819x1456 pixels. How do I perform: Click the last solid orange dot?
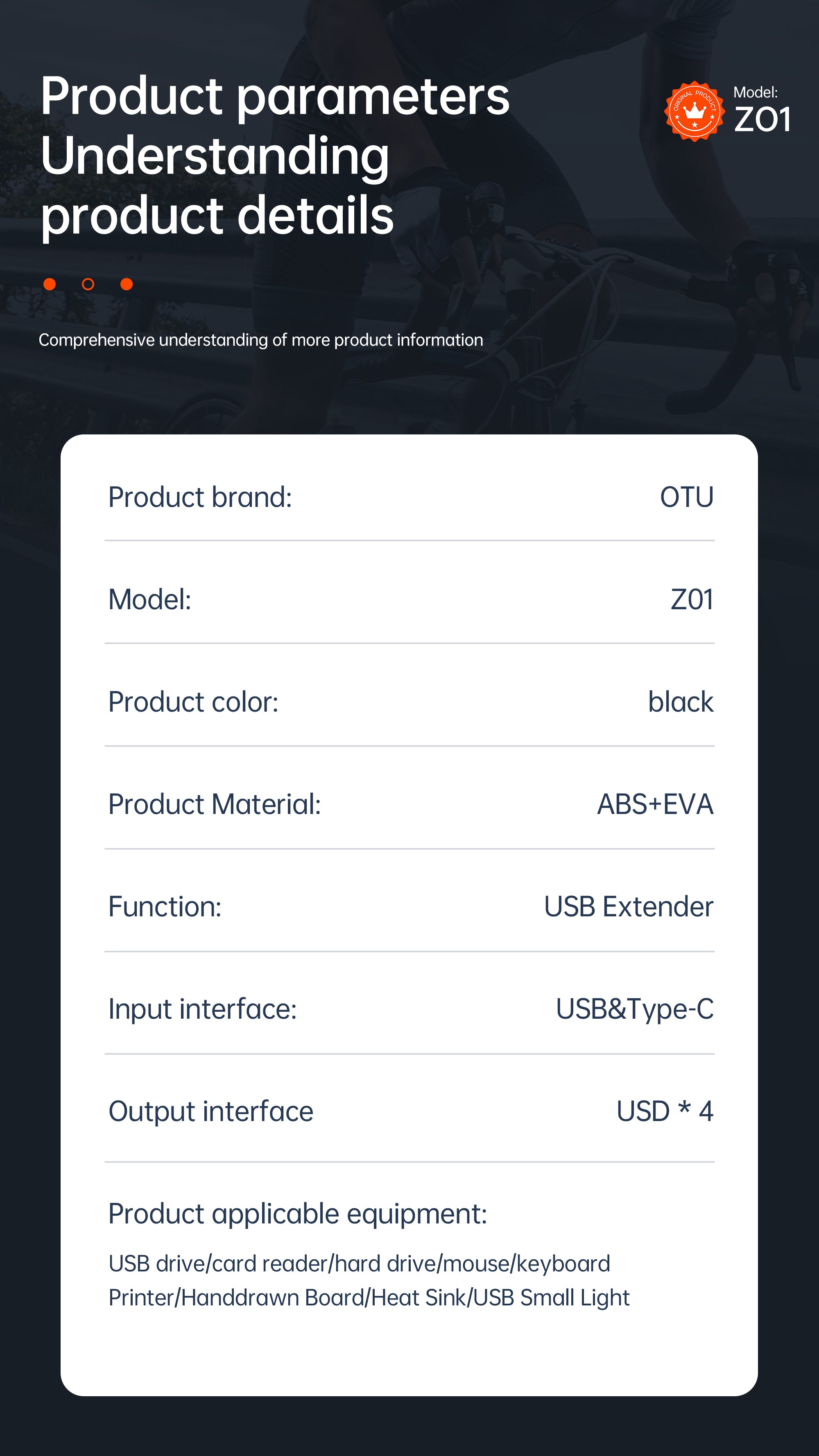tap(127, 284)
